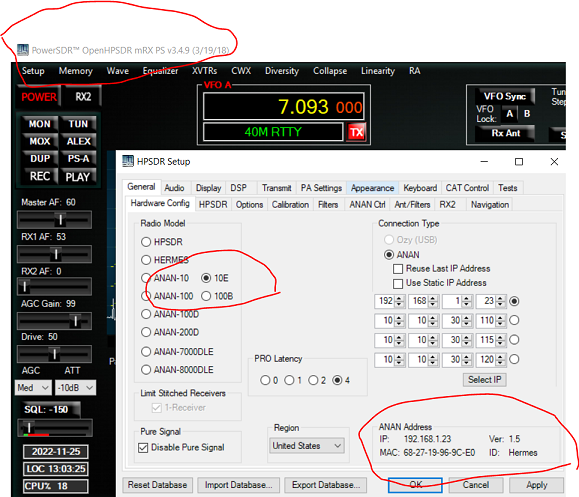
Task: Switch to the Display tab
Action: (208, 188)
